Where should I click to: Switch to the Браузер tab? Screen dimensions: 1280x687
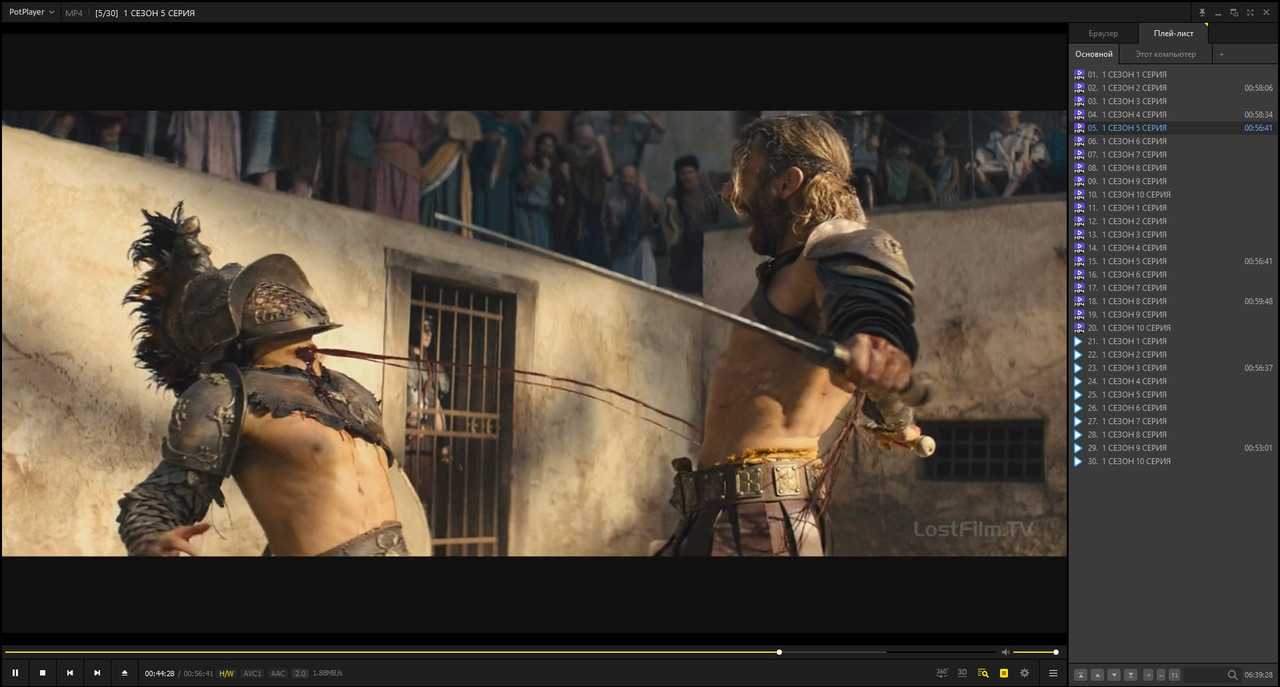pos(1103,33)
